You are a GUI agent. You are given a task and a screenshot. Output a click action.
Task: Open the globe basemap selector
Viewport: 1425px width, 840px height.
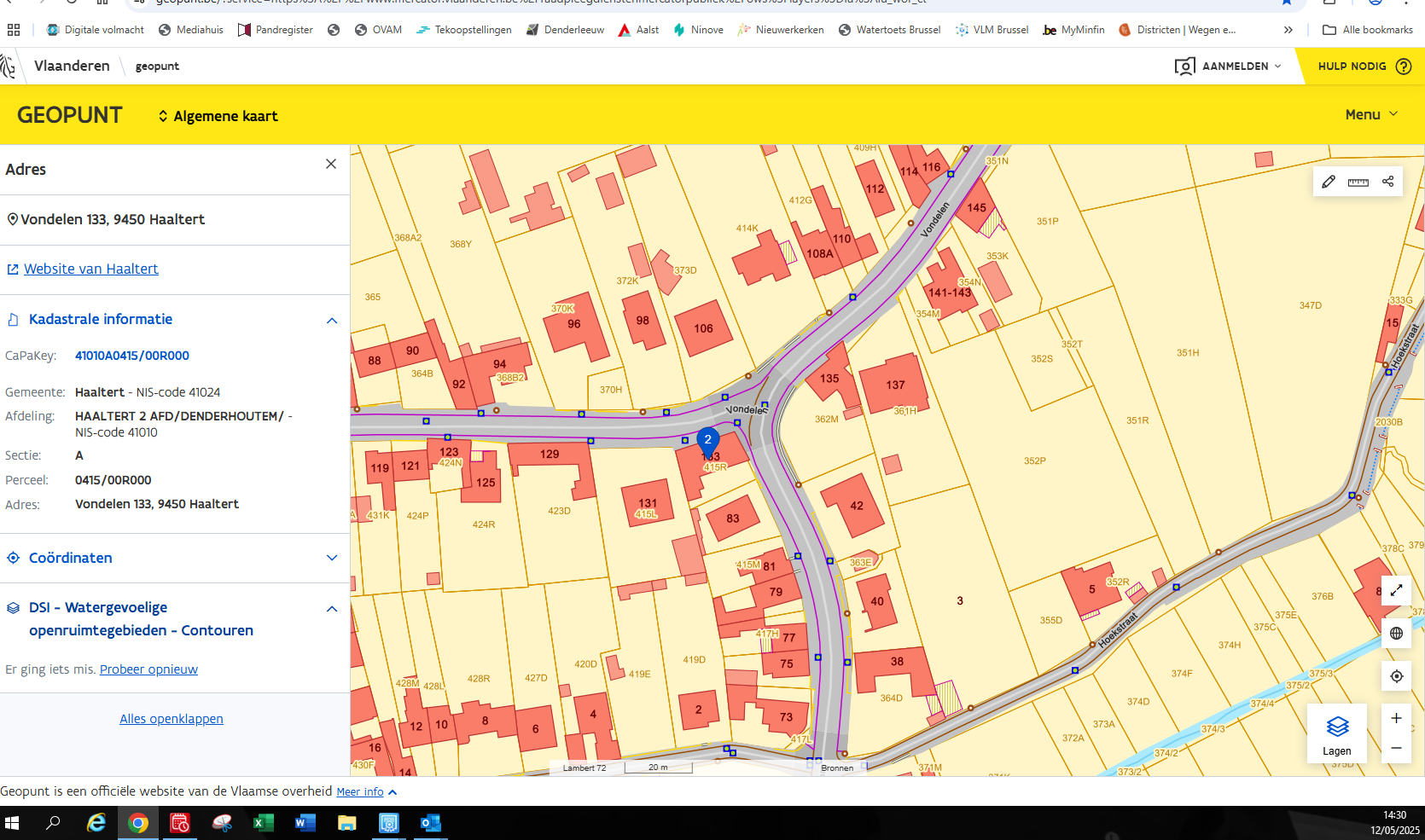[1396, 633]
